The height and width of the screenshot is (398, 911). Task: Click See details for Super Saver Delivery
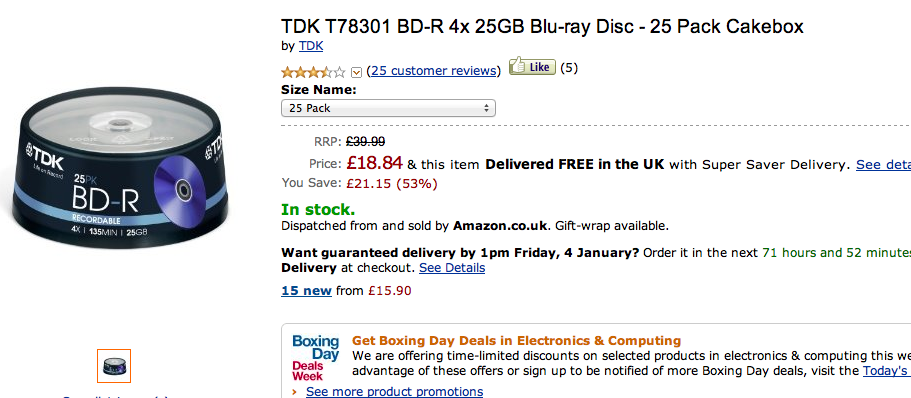point(883,164)
